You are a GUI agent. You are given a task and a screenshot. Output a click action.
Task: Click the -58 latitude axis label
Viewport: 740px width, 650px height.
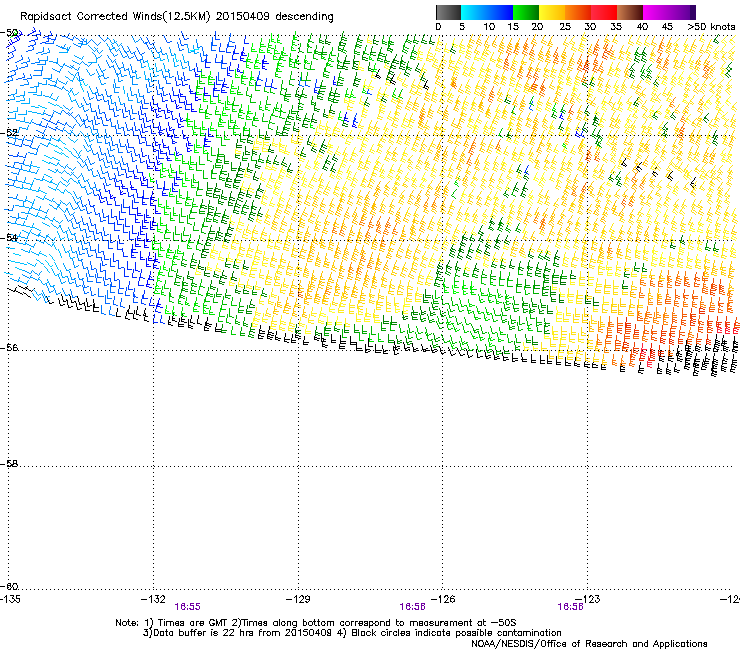9,464
